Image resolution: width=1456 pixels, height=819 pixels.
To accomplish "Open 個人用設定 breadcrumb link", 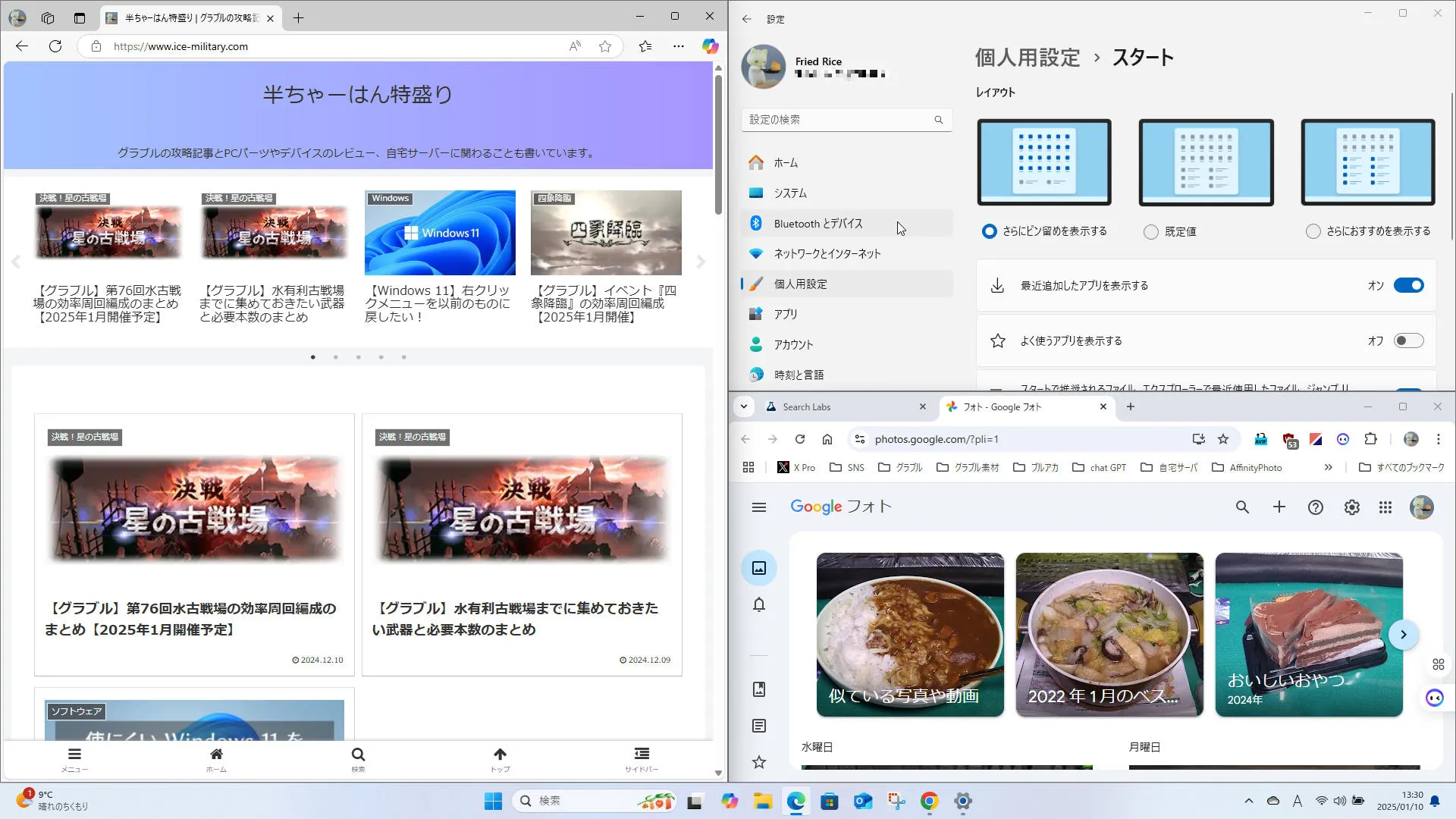I will [1027, 58].
